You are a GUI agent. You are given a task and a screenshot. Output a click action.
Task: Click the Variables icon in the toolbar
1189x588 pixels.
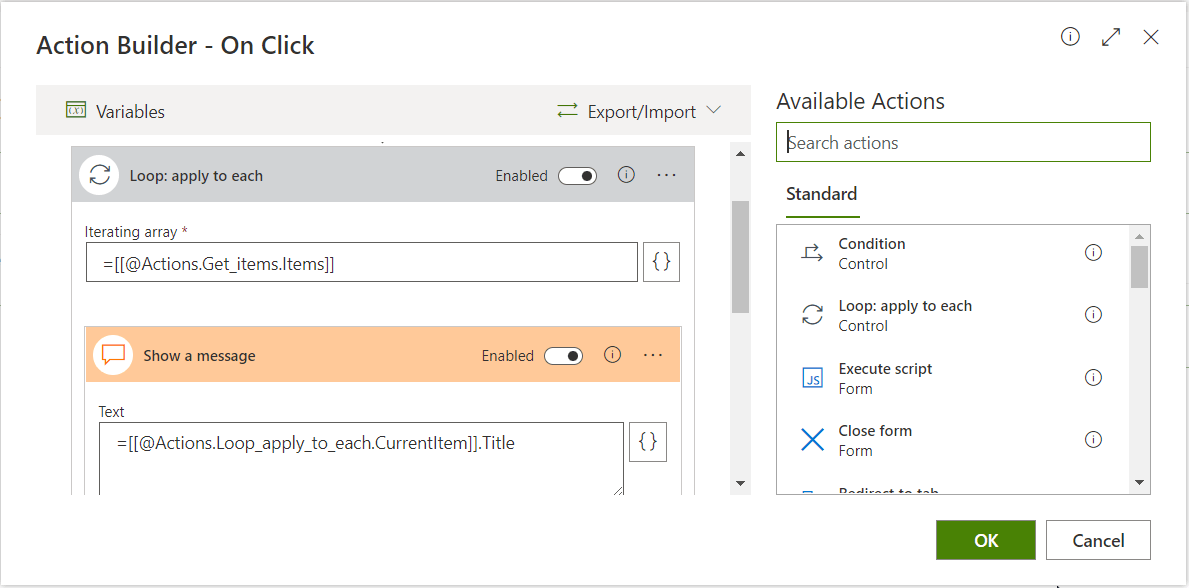pyautogui.click(x=76, y=111)
